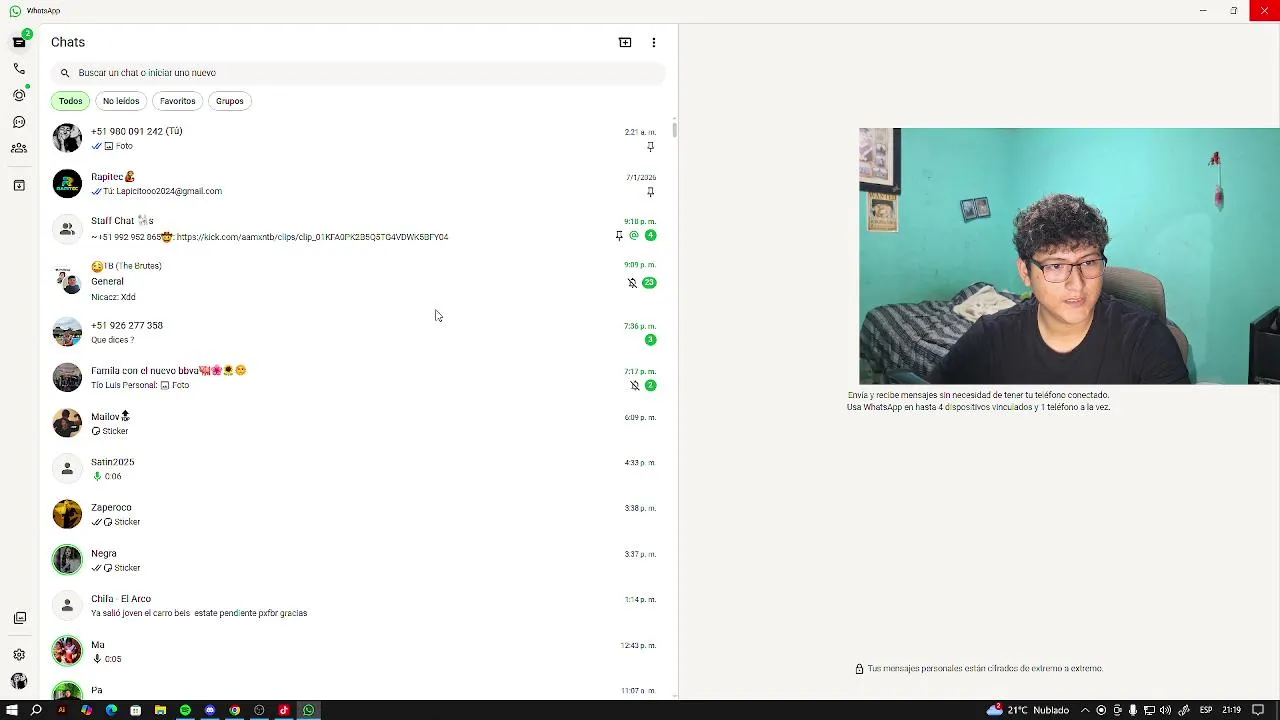Open the Chifa - El Arco chat

click(358, 606)
